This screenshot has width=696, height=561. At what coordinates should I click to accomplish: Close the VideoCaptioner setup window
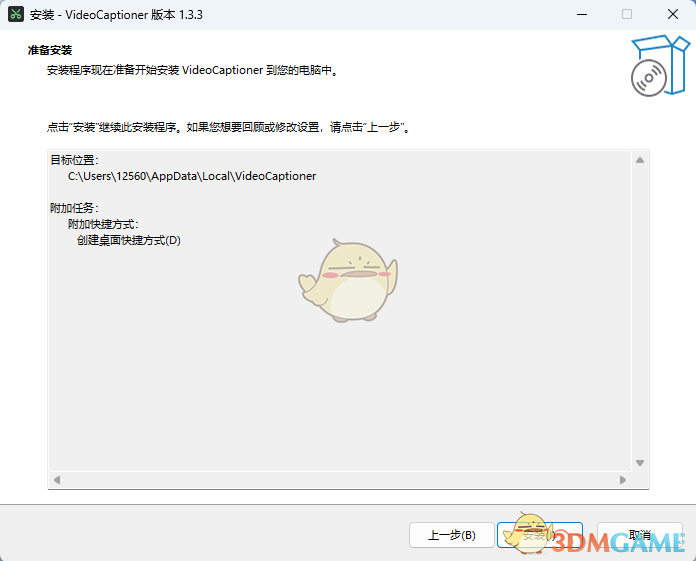click(x=672, y=14)
